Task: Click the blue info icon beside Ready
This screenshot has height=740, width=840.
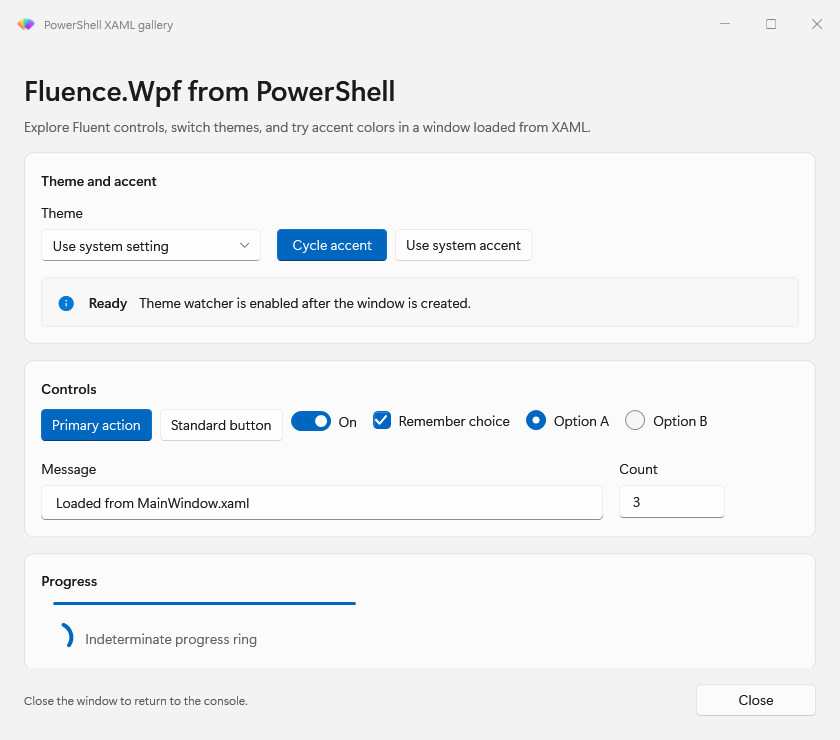Action: coord(66,303)
